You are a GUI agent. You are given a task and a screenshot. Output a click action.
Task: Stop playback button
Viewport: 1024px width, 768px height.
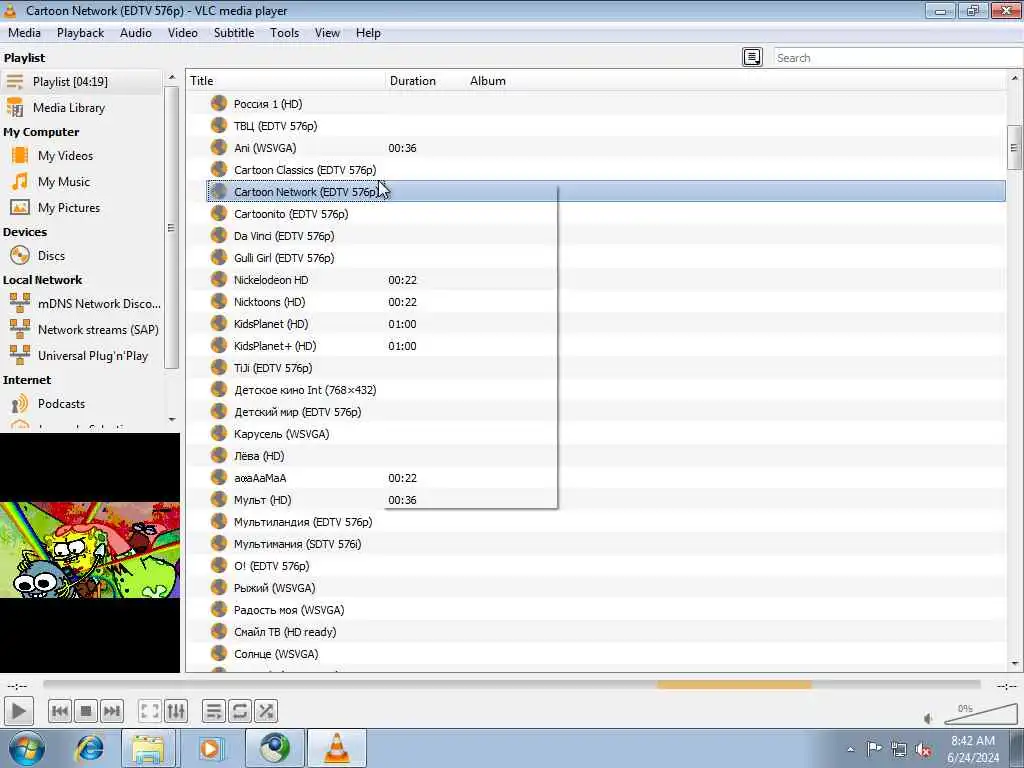(86, 711)
